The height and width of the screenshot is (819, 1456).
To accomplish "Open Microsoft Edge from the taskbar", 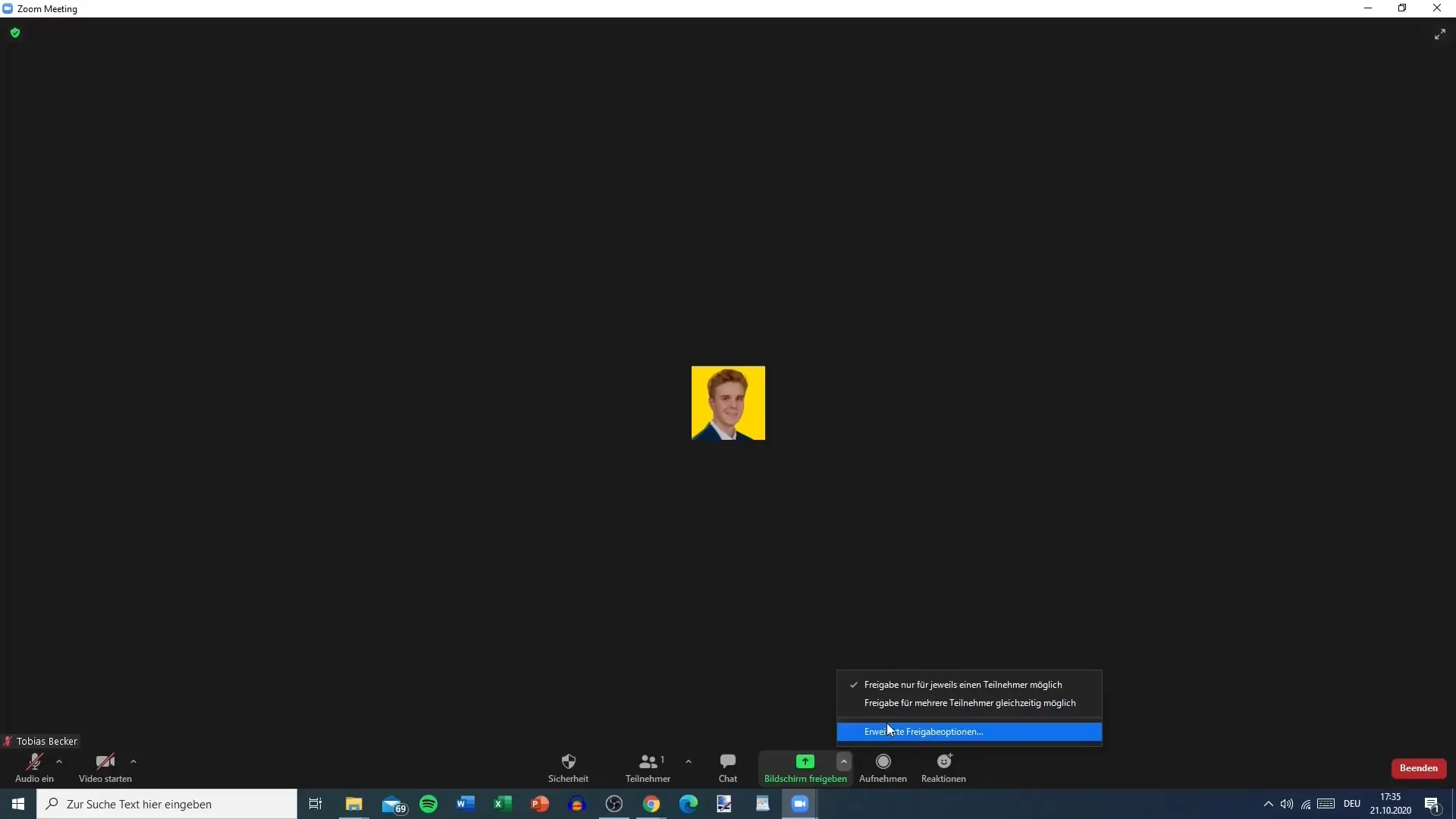I will pos(689,804).
